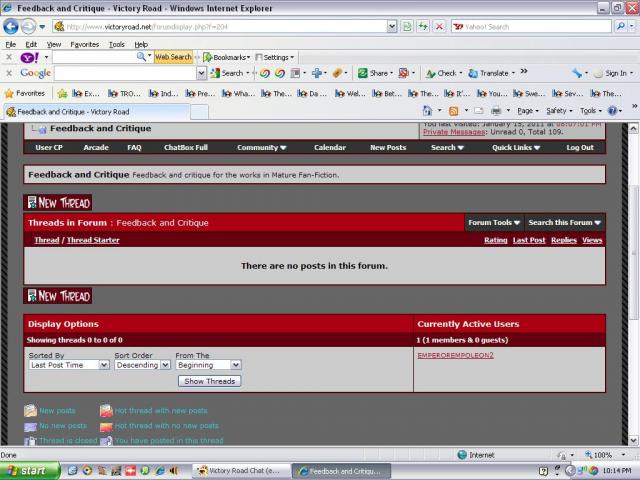Open the Tools menu in menu bar

pos(117,44)
